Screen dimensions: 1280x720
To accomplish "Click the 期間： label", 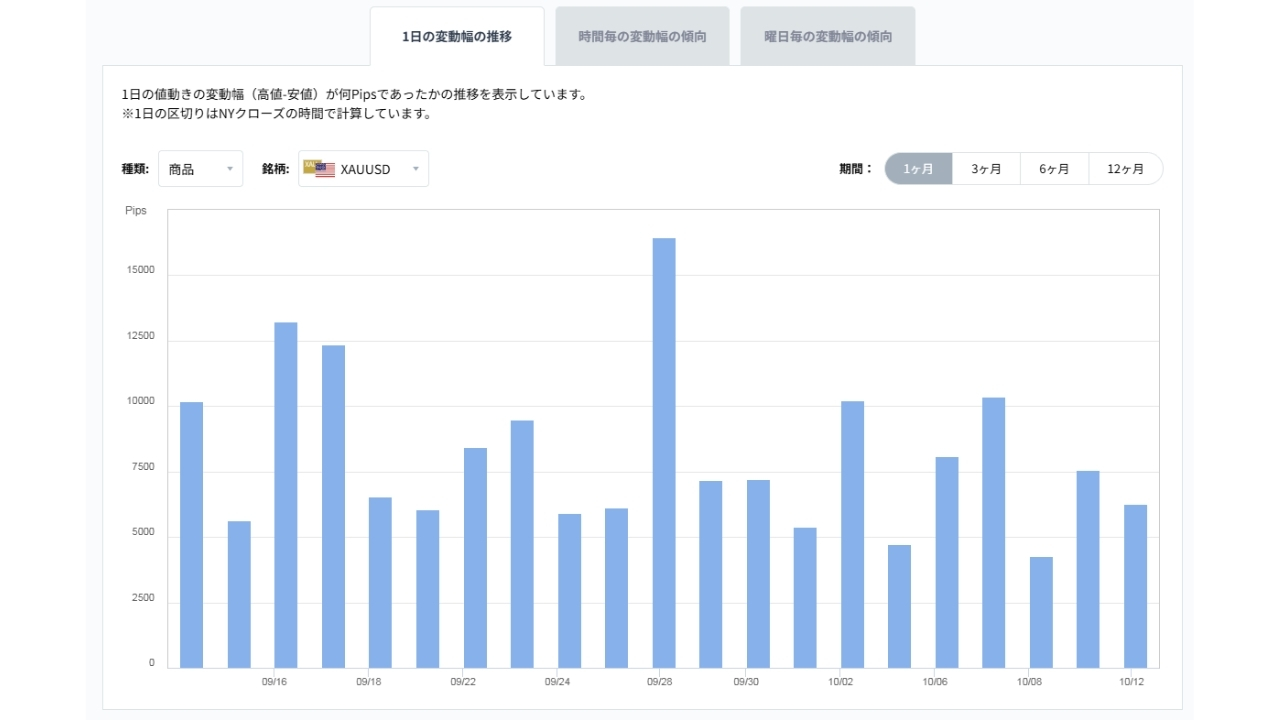I will pyautogui.click(x=856, y=169).
